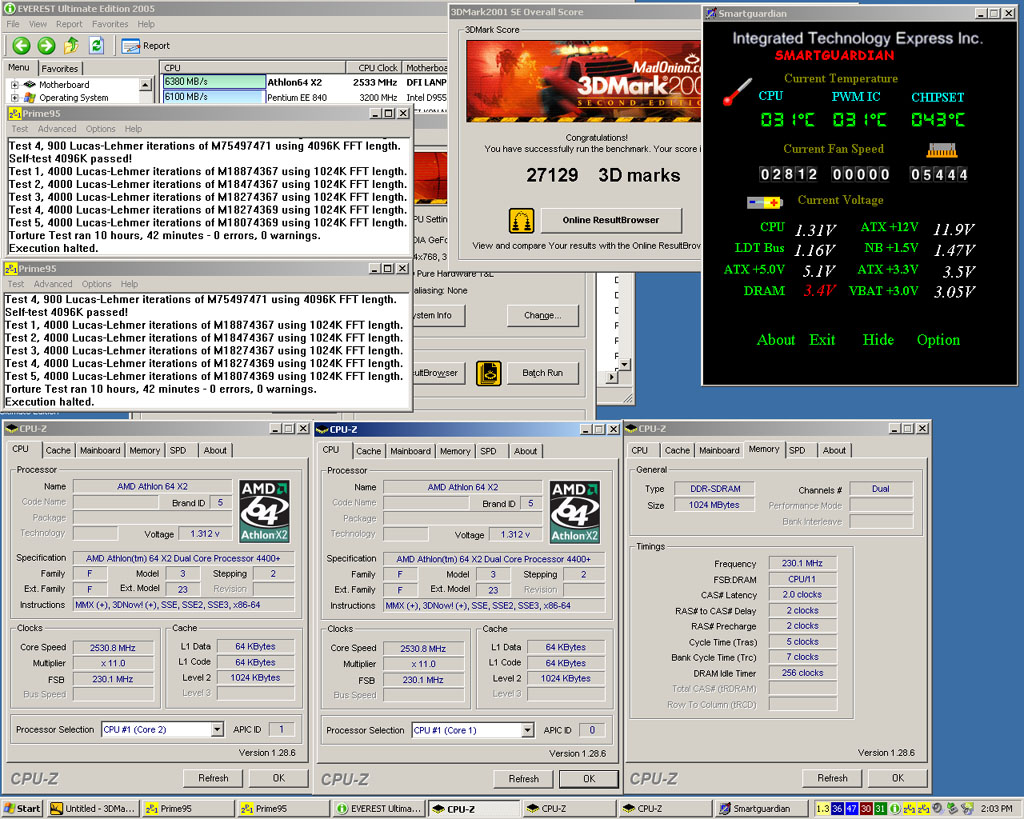Click scroll up arrow in EVEREST tree
1024x819 pixels.
coord(146,85)
